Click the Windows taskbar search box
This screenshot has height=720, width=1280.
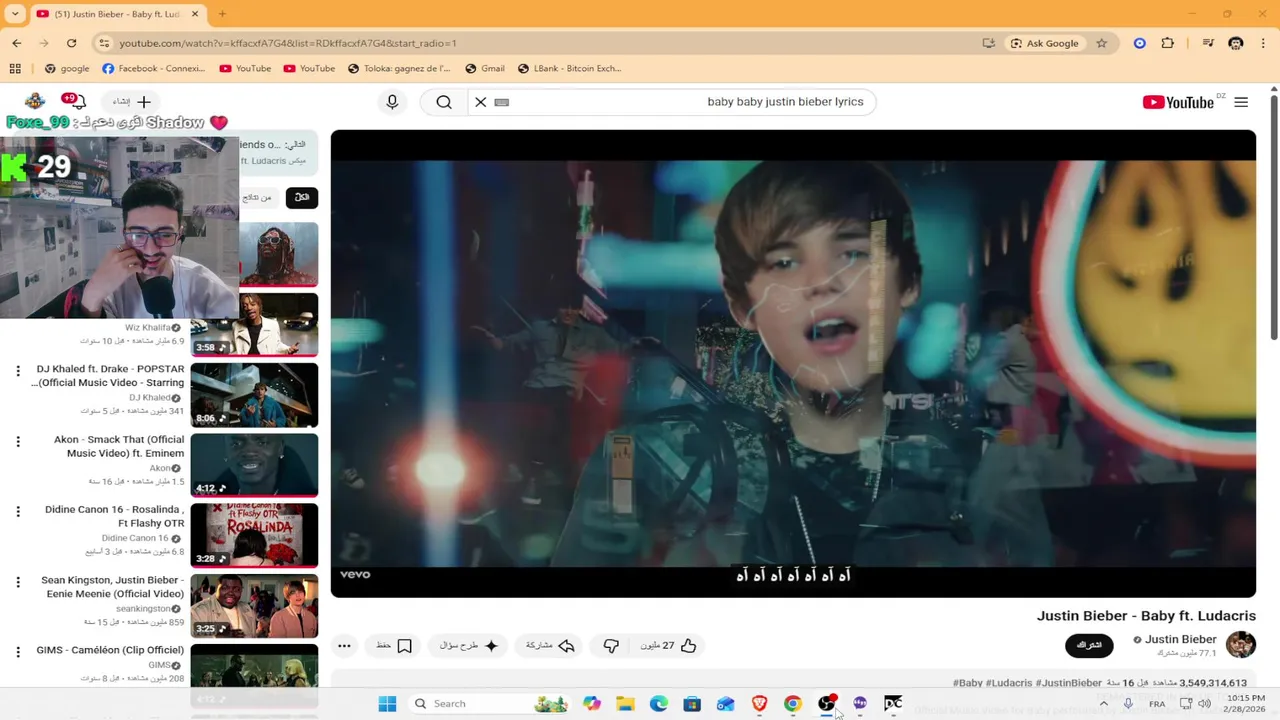490,704
